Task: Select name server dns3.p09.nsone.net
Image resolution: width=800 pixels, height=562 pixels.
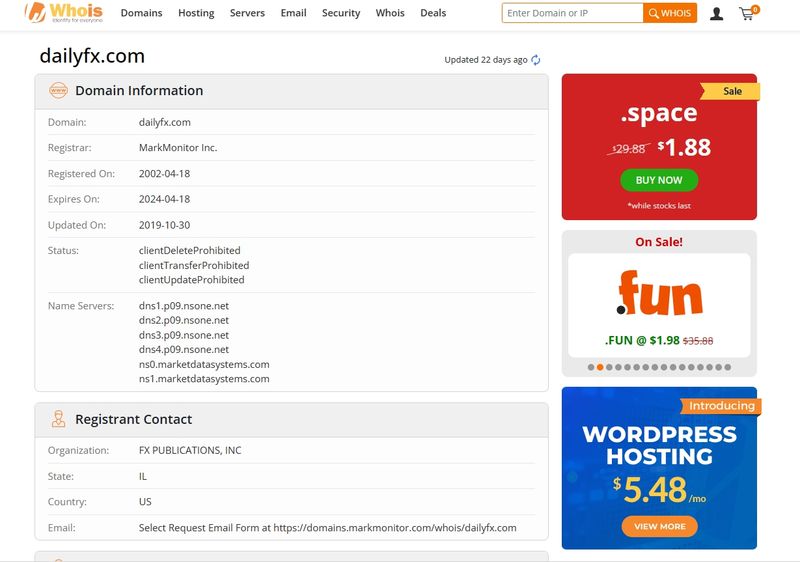Action: coord(184,335)
